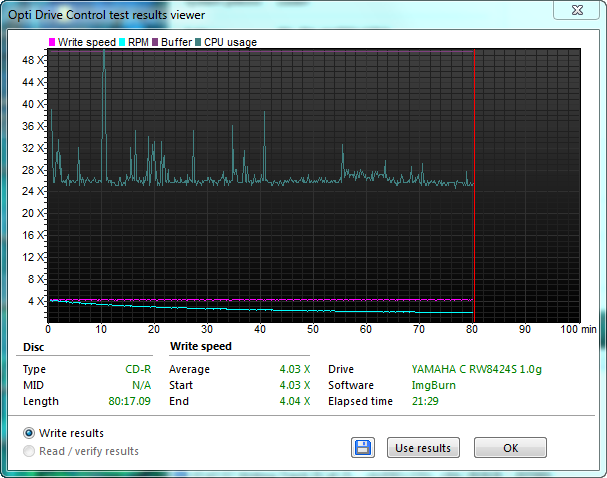The width and height of the screenshot is (607, 478).
Task: Click the magenta Write speed legend swatch
Action: tap(52, 42)
